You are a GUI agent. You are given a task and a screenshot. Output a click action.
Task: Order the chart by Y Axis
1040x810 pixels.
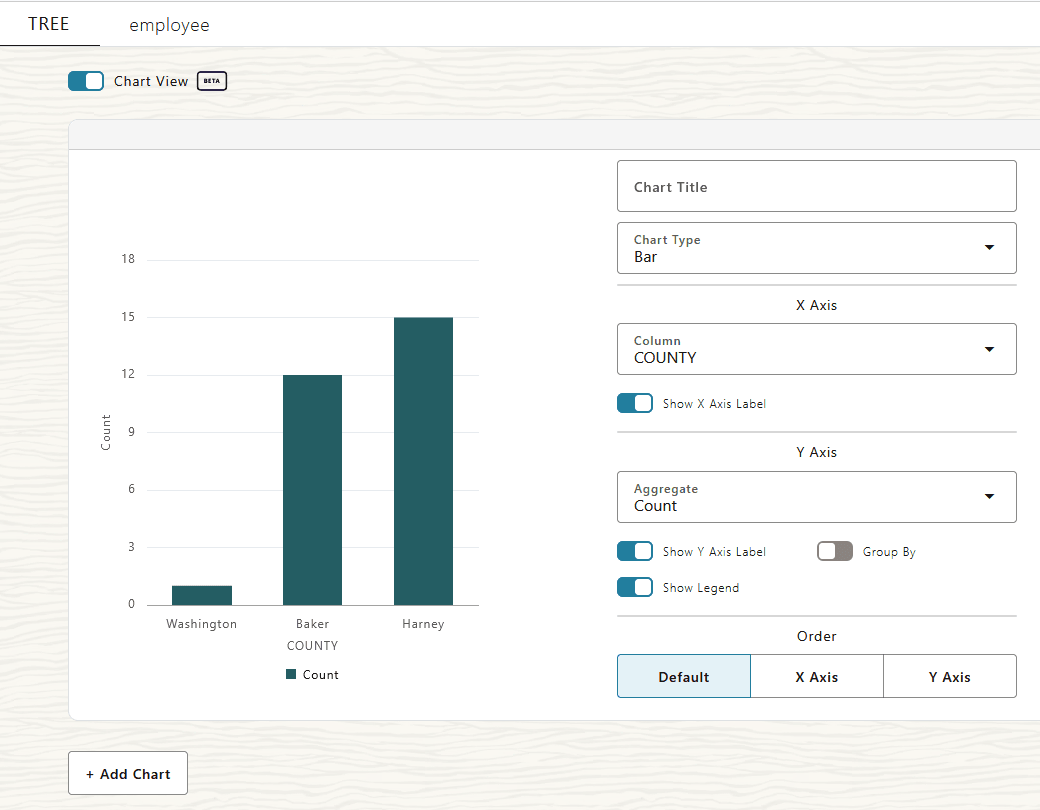coord(949,676)
